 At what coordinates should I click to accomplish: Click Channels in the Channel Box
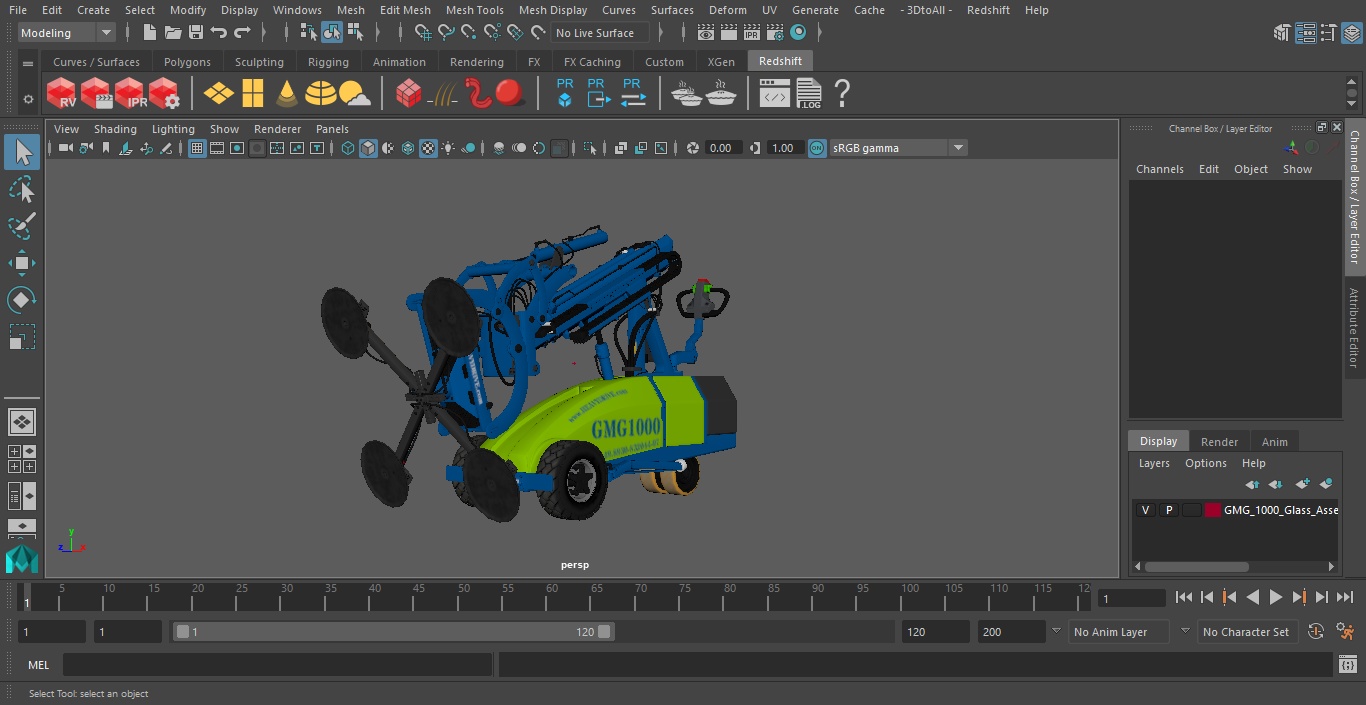click(1159, 169)
